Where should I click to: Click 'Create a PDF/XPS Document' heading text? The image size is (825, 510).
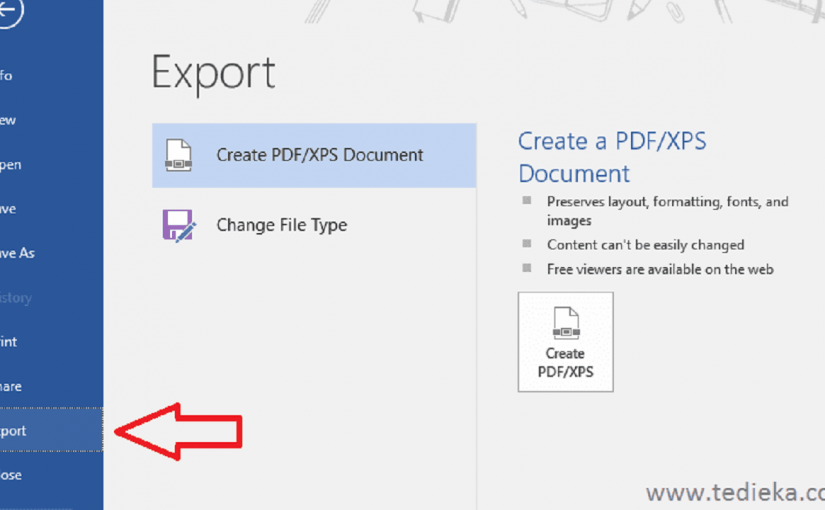coord(612,157)
